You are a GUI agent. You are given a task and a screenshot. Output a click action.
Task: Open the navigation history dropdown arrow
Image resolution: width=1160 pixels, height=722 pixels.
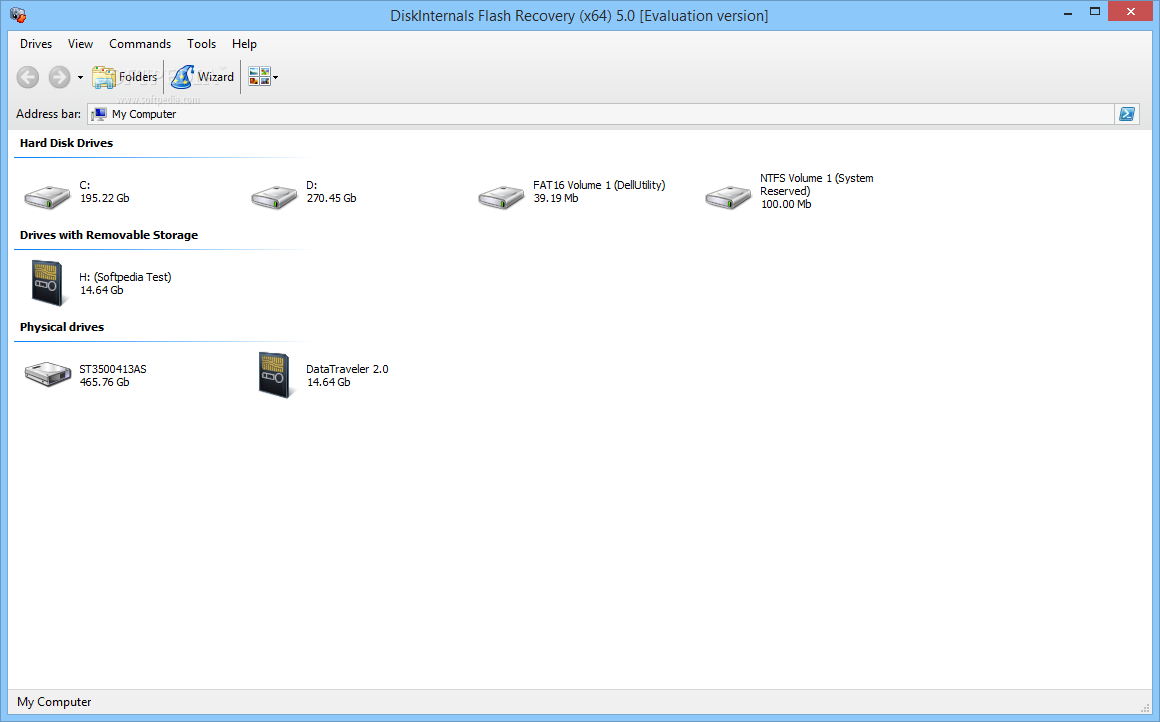click(x=81, y=77)
